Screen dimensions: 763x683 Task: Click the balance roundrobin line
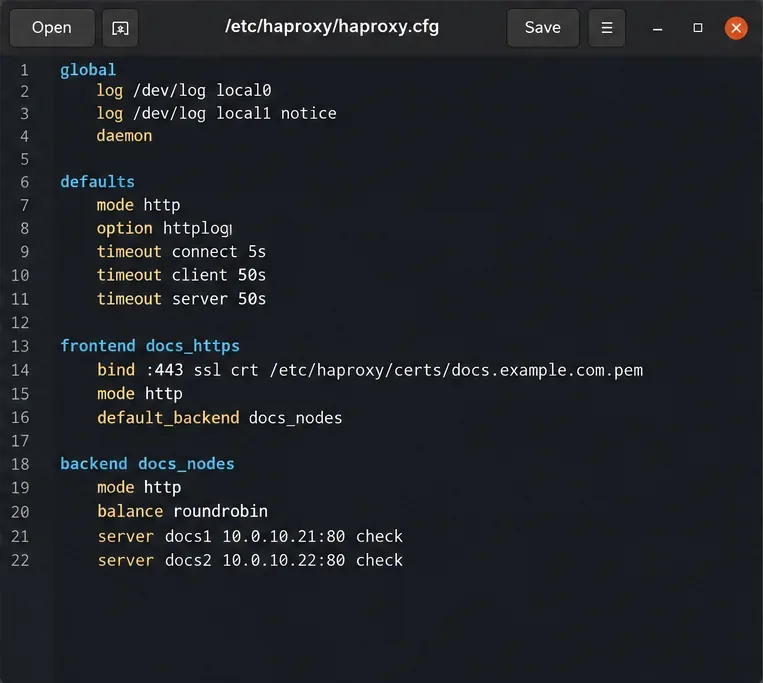182,511
